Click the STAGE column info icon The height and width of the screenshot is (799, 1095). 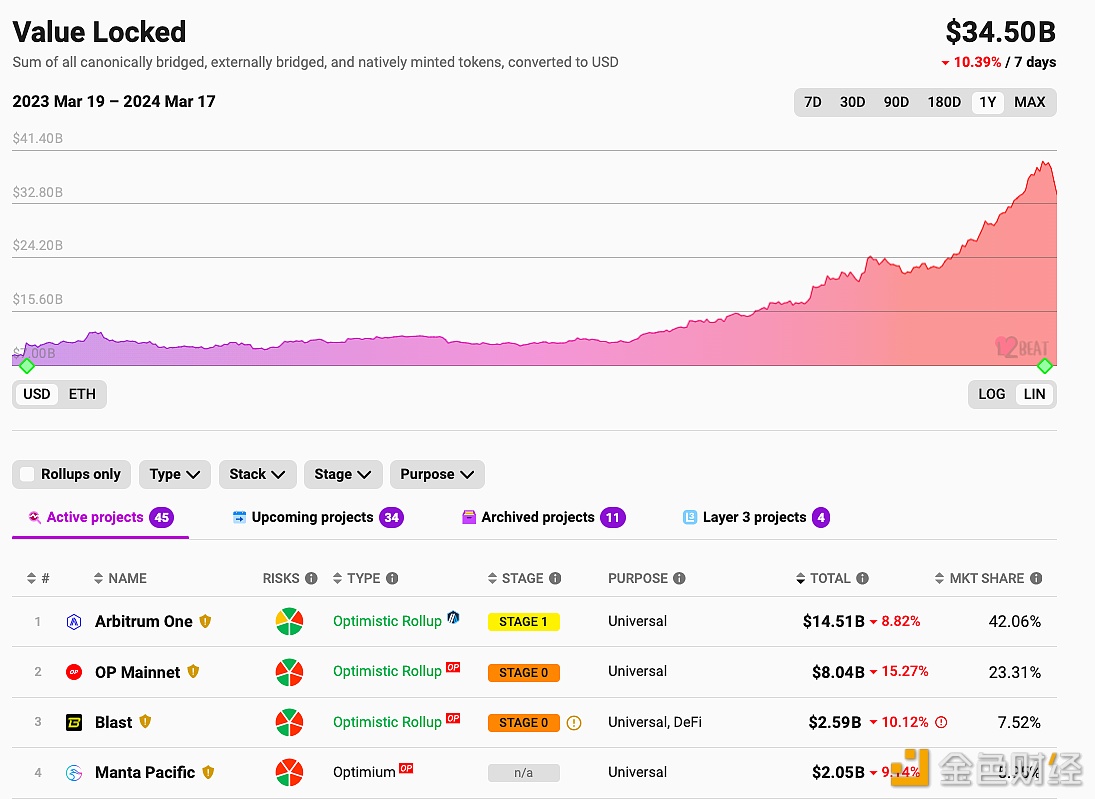(x=555, y=578)
